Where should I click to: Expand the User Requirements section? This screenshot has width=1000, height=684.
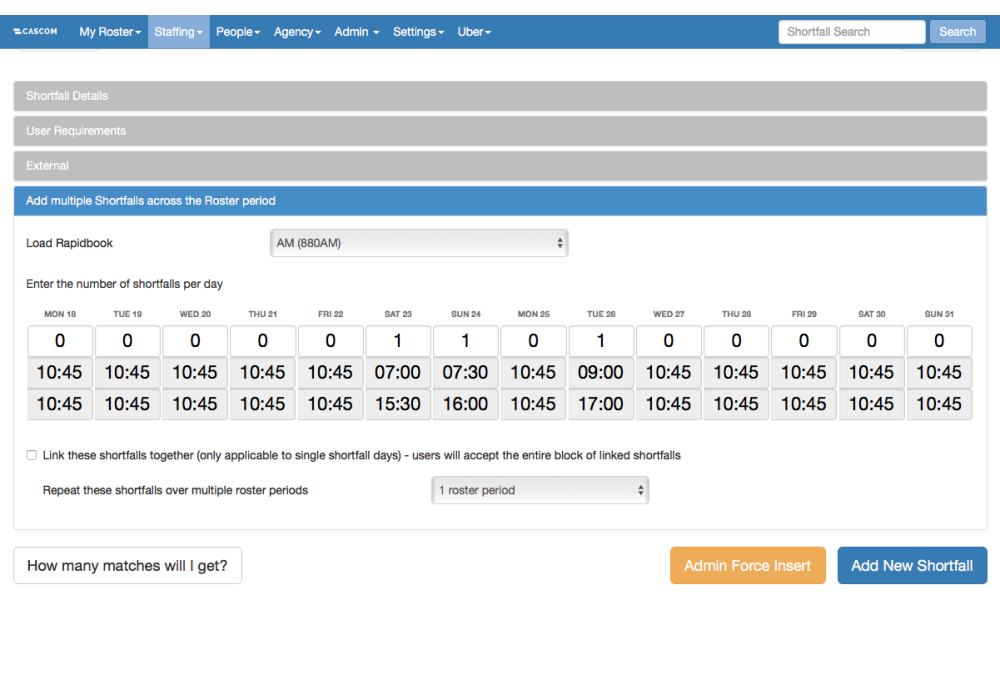[x=500, y=131]
